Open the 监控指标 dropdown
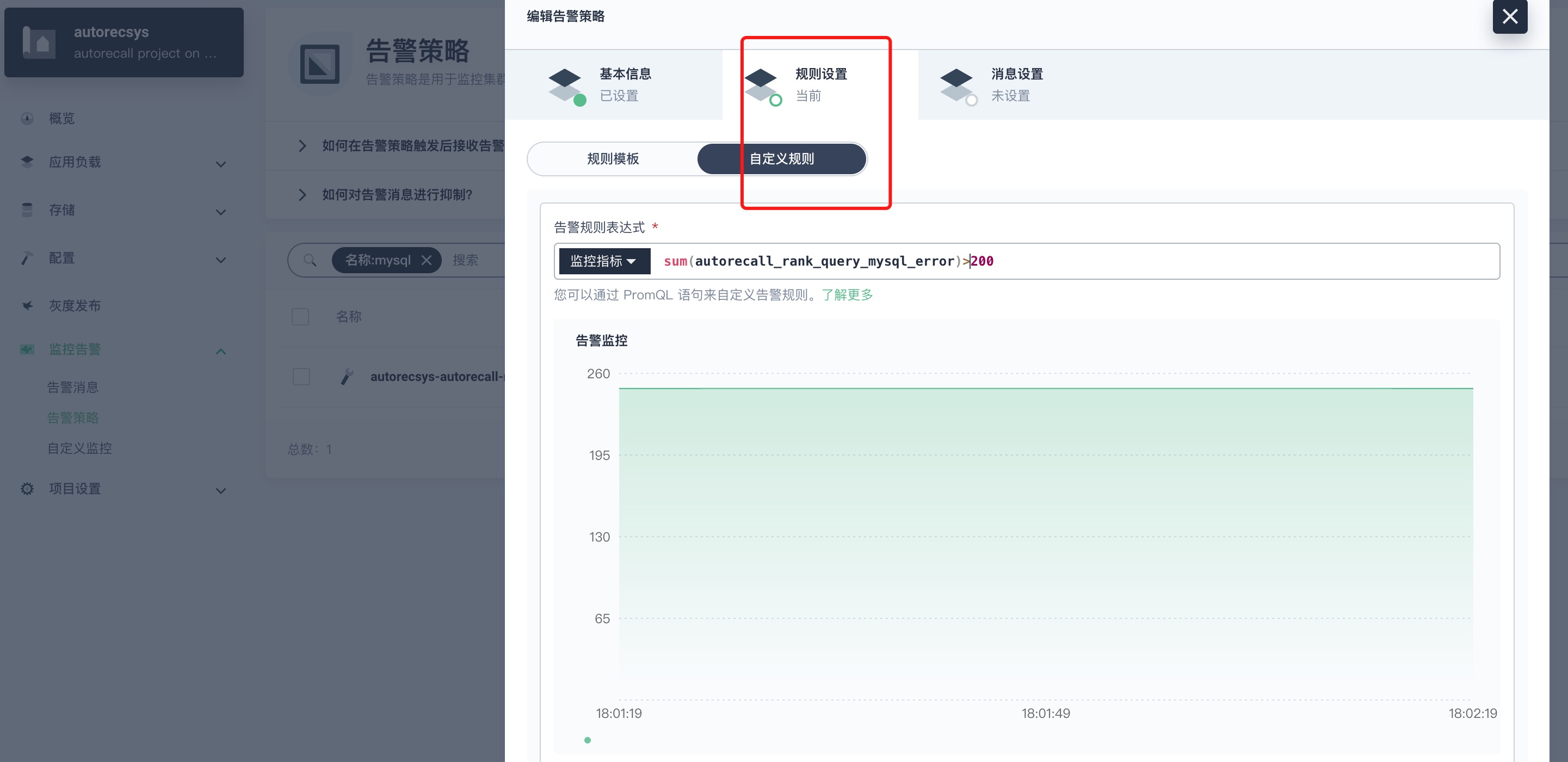 coord(604,261)
